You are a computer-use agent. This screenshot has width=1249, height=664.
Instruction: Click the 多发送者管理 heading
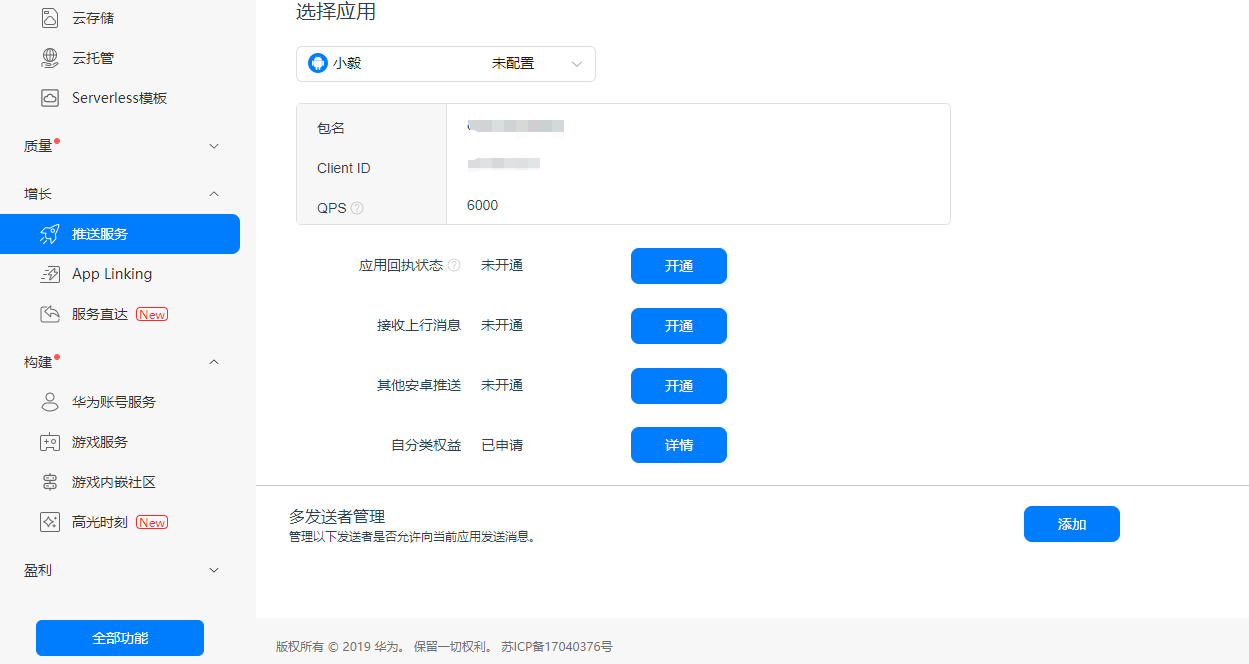(337, 517)
